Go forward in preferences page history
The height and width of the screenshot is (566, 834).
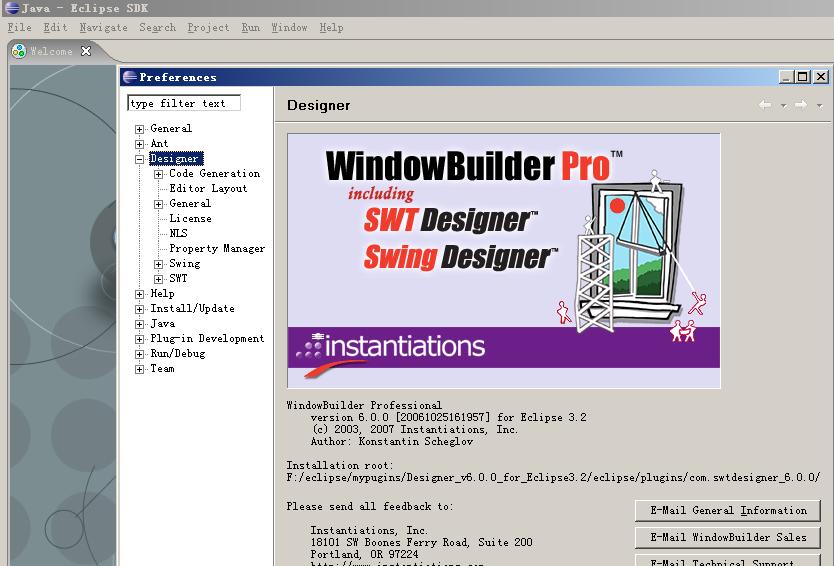pyautogui.click(x=801, y=105)
